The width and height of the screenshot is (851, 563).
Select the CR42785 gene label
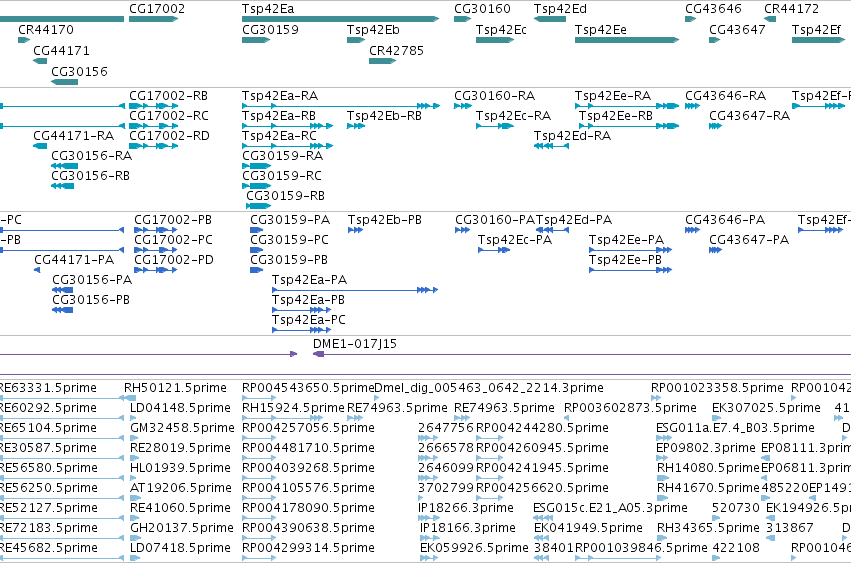click(396, 50)
